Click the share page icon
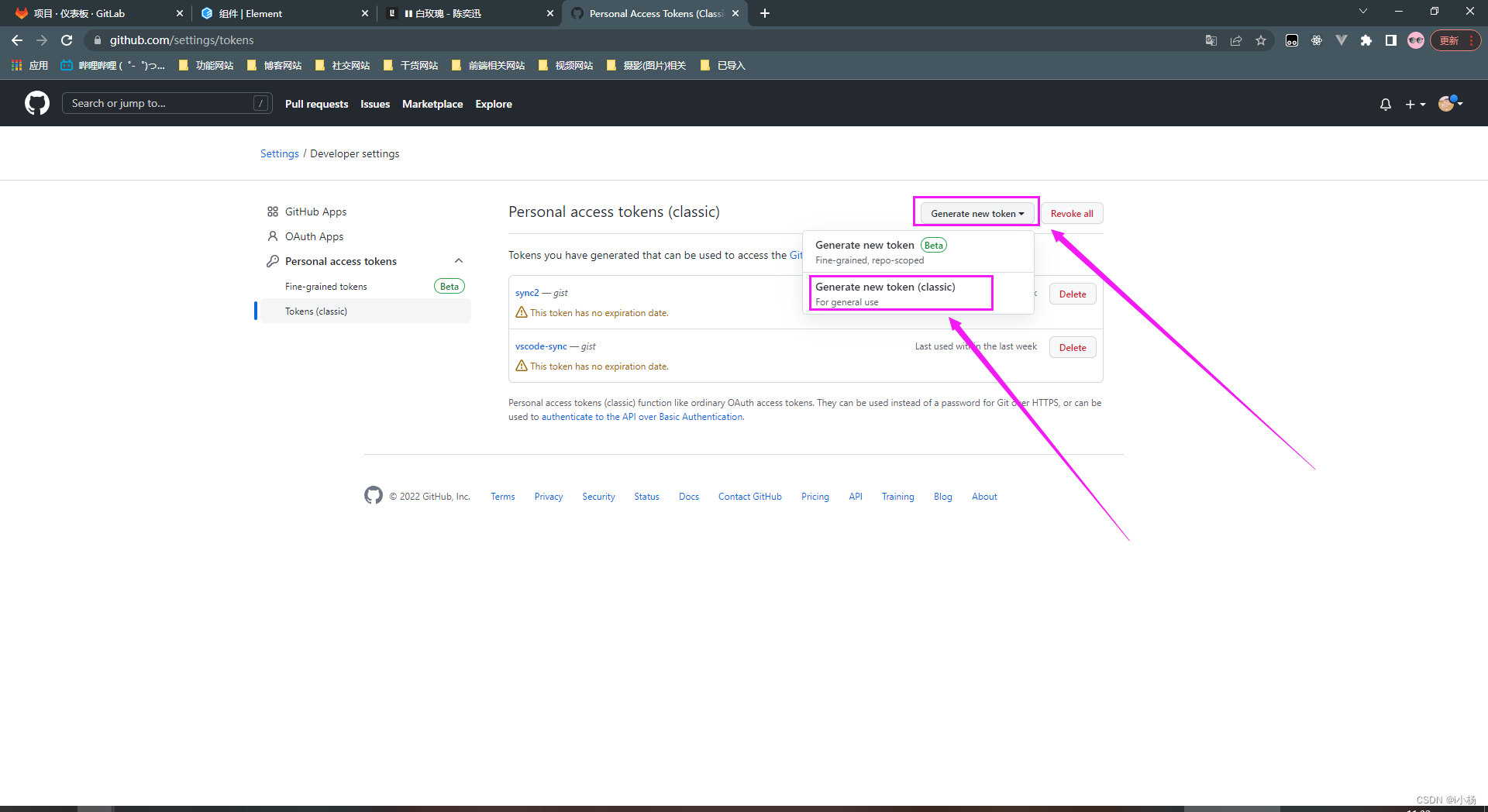Screen dimensions: 1488x812 (1236, 40)
